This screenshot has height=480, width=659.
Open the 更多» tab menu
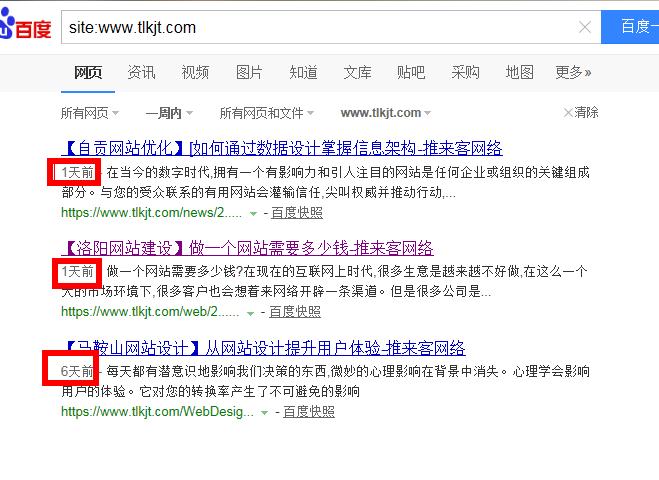click(x=573, y=72)
